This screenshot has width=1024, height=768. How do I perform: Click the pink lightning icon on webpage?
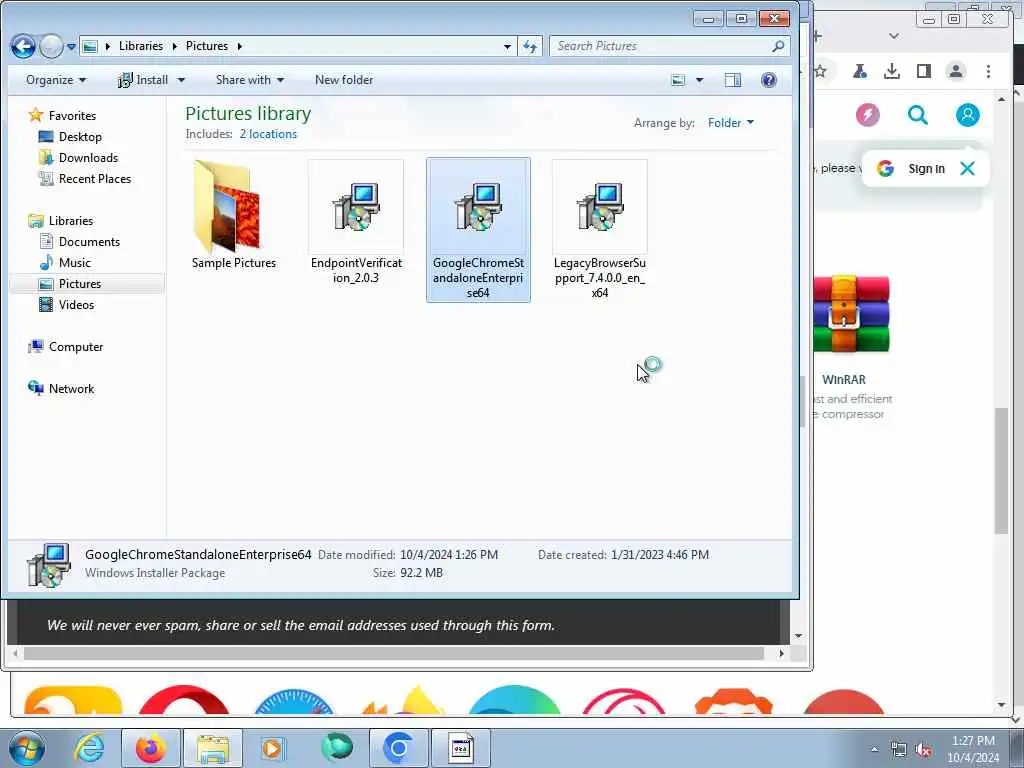867,115
